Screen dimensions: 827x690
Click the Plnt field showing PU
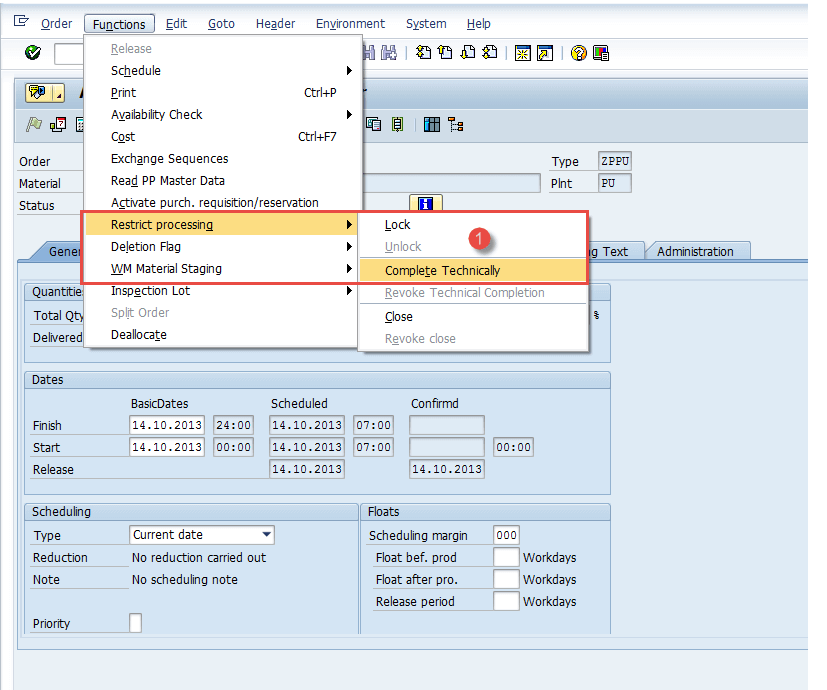614,183
